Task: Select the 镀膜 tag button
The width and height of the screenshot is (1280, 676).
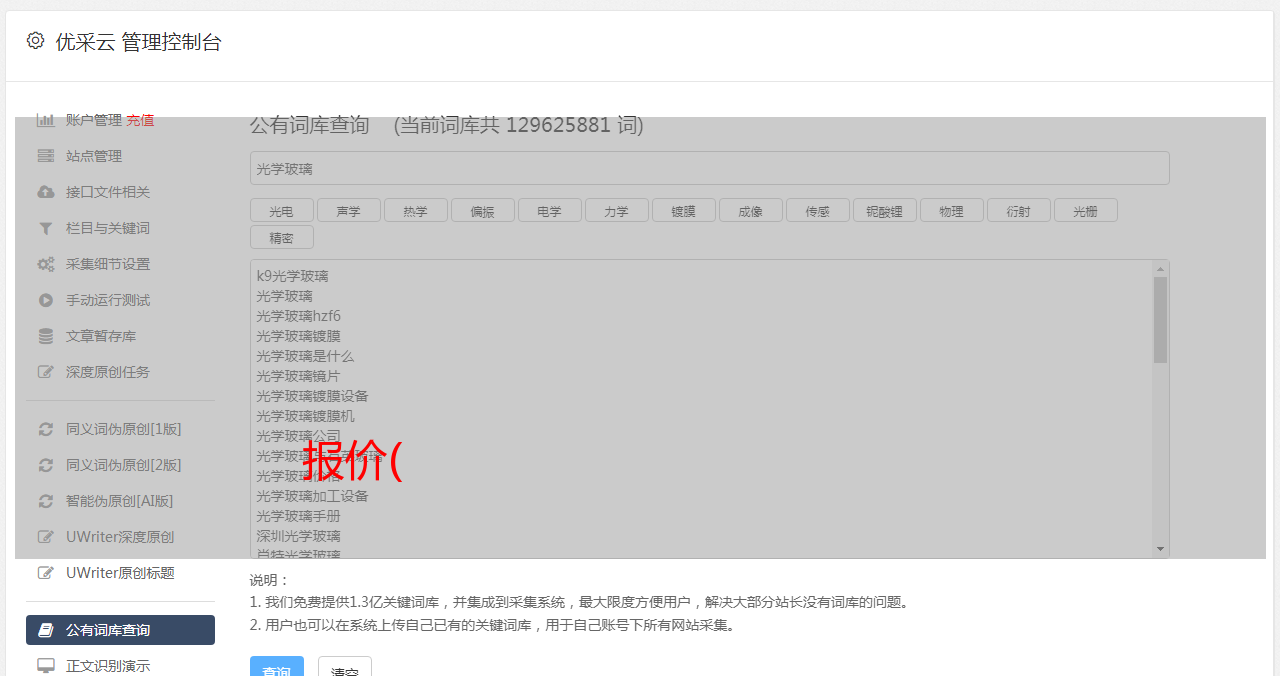Action: pos(683,211)
